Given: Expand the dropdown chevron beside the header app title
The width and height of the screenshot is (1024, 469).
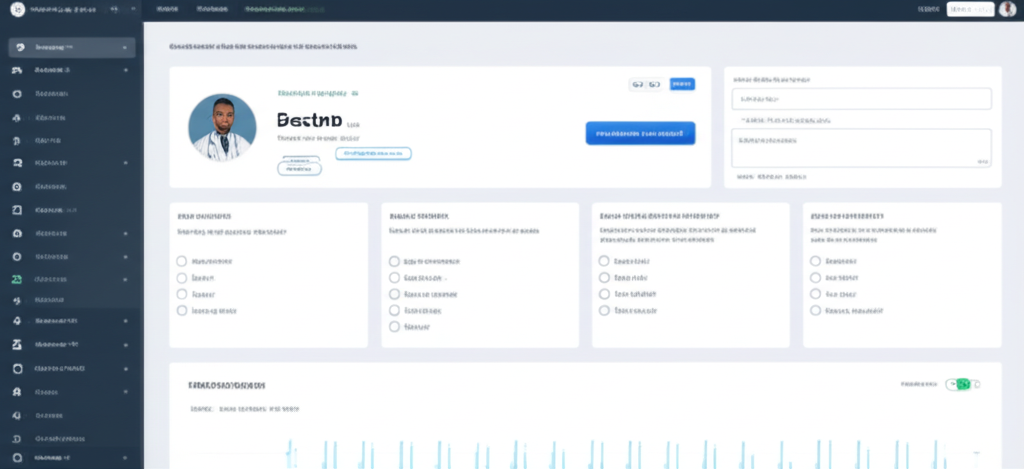Looking at the screenshot, I should (134, 10).
